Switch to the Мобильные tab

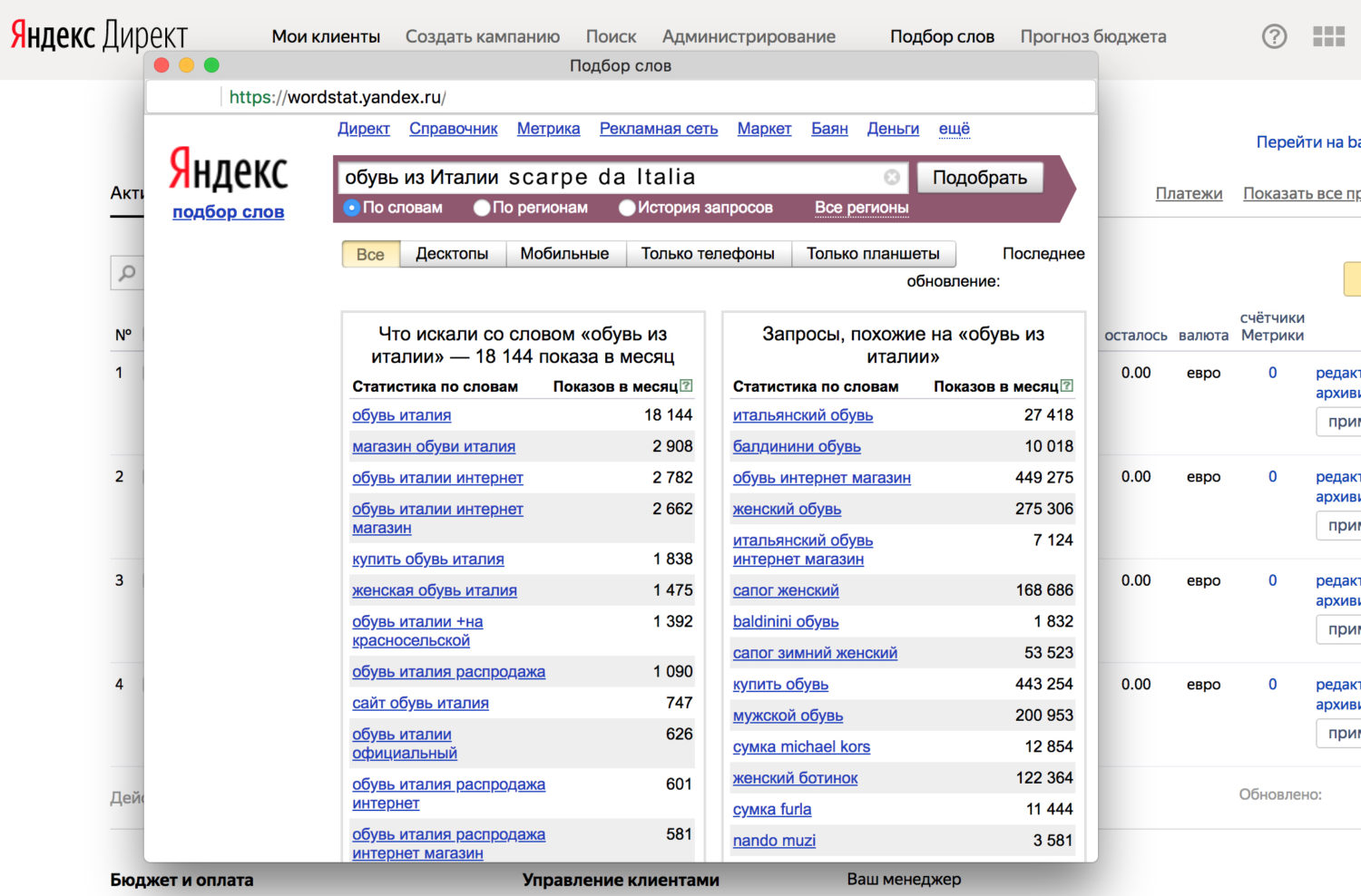click(x=564, y=254)
